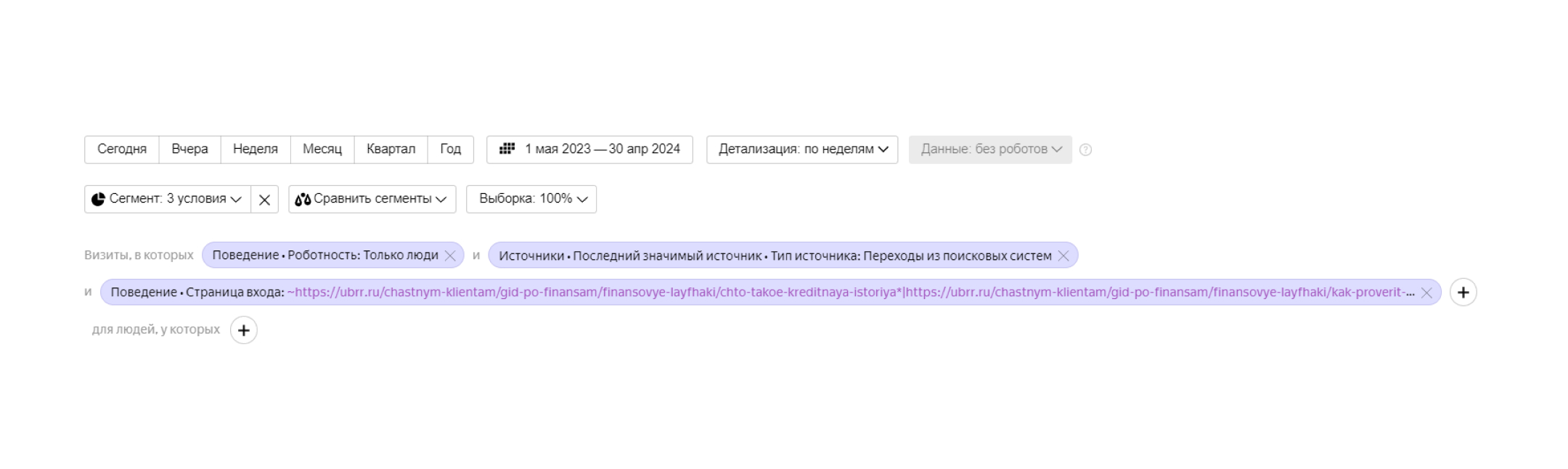Open the date range 1 мая 2023 picker

(589, 150)
